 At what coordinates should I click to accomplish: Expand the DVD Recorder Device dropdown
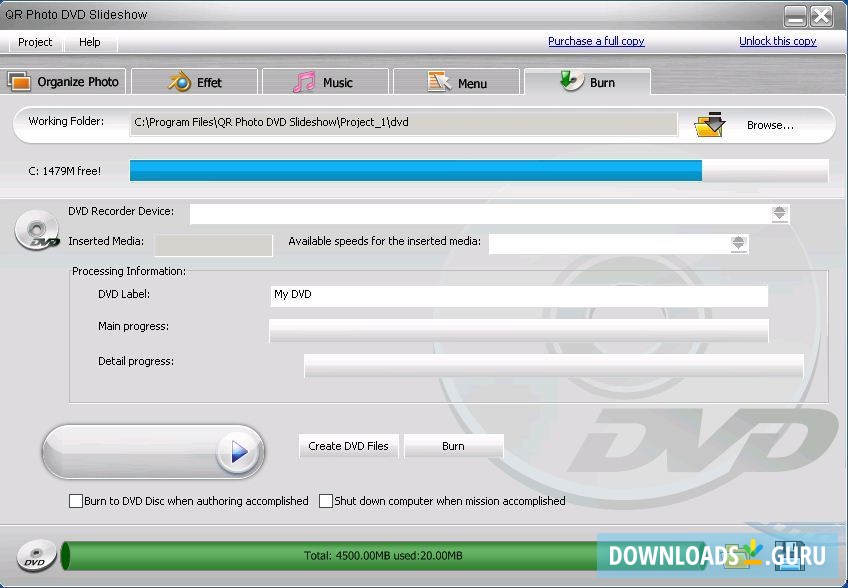pos(779,214)
